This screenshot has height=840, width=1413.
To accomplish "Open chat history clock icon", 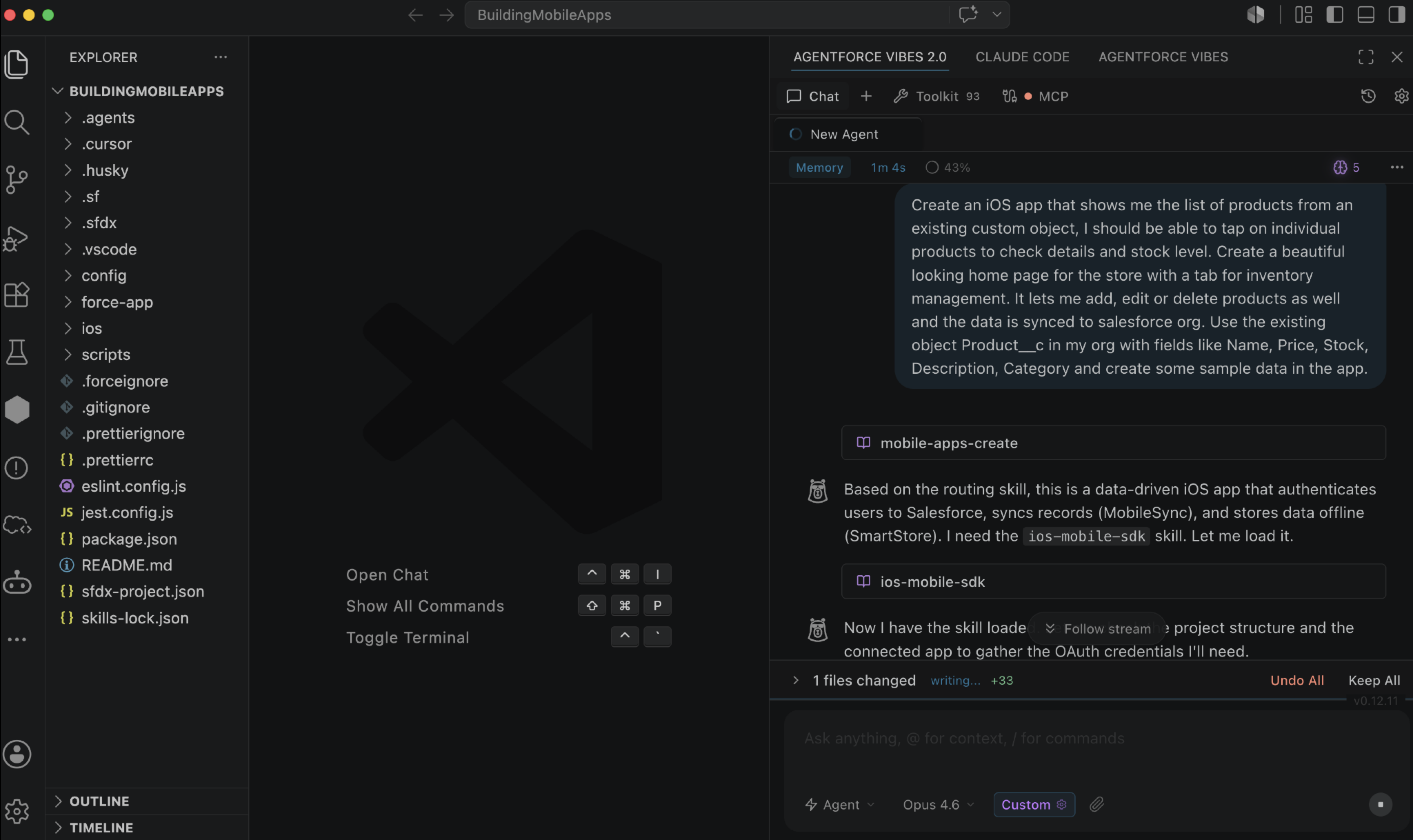I will click(1368, 96).
